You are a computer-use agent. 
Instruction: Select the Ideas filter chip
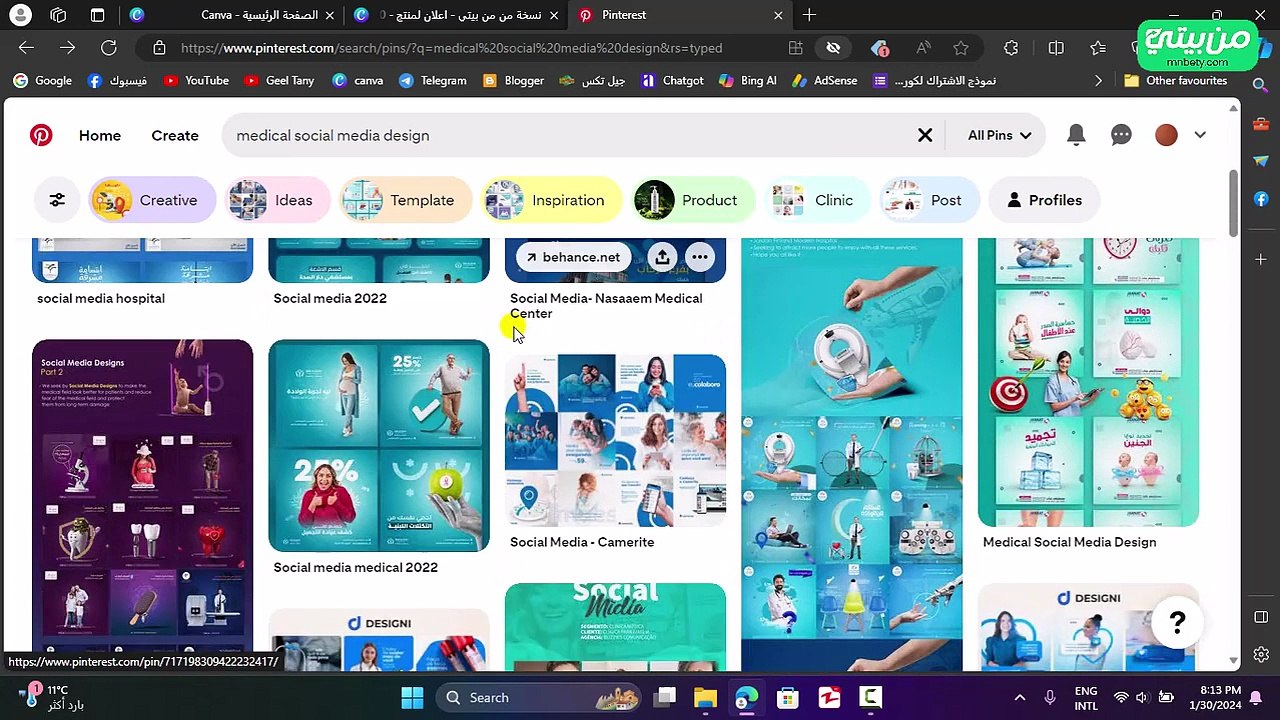[x=276, y=200]
